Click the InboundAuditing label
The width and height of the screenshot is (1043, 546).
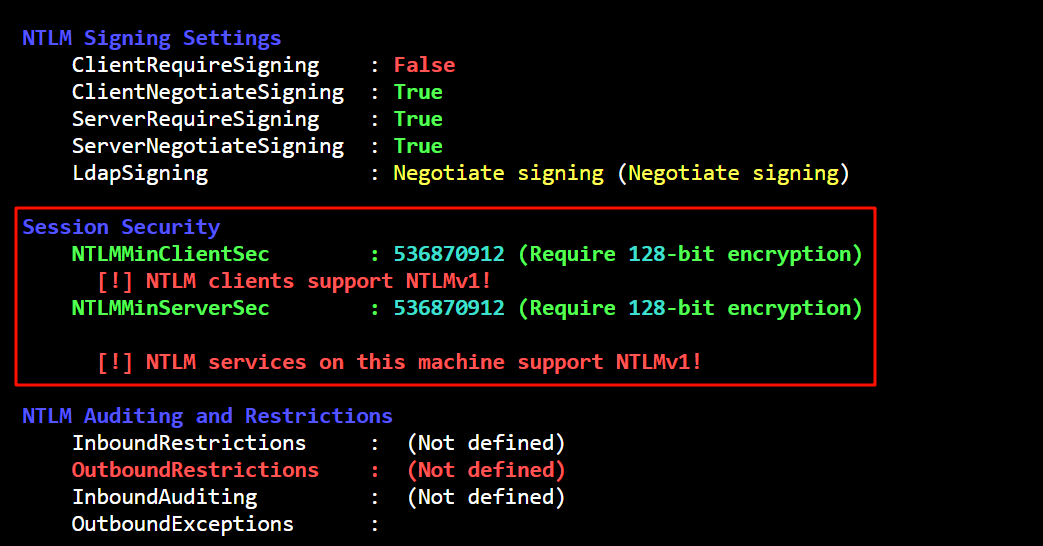pos(164,497)
